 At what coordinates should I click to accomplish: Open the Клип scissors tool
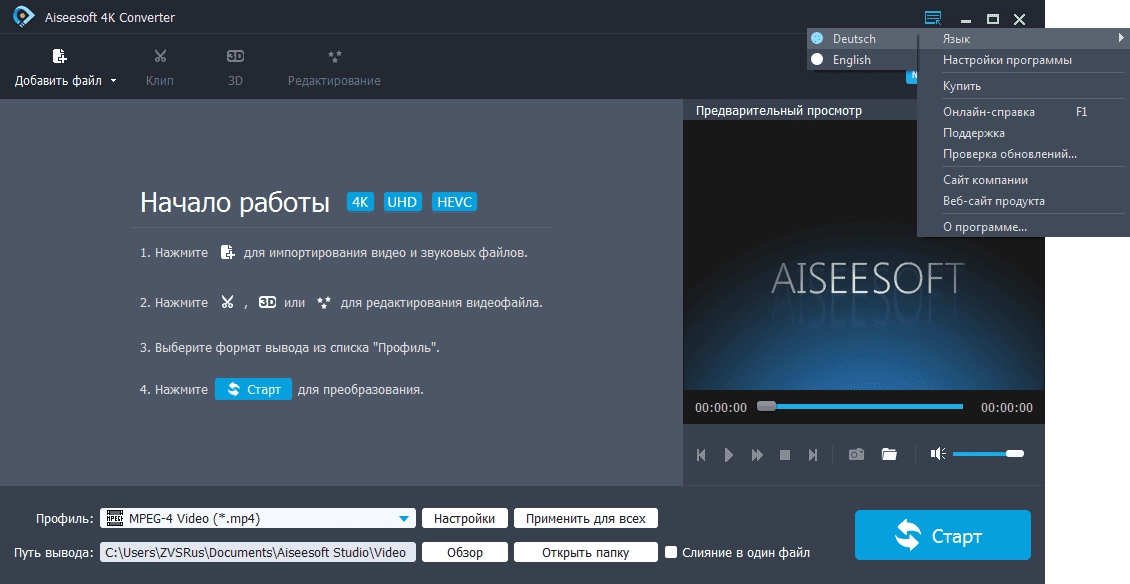click(160, 56)
